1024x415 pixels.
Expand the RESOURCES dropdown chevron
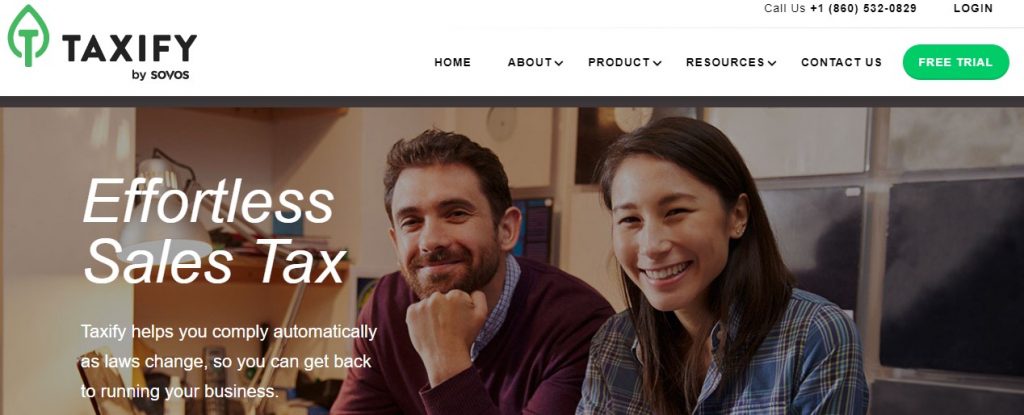point(772,63)
